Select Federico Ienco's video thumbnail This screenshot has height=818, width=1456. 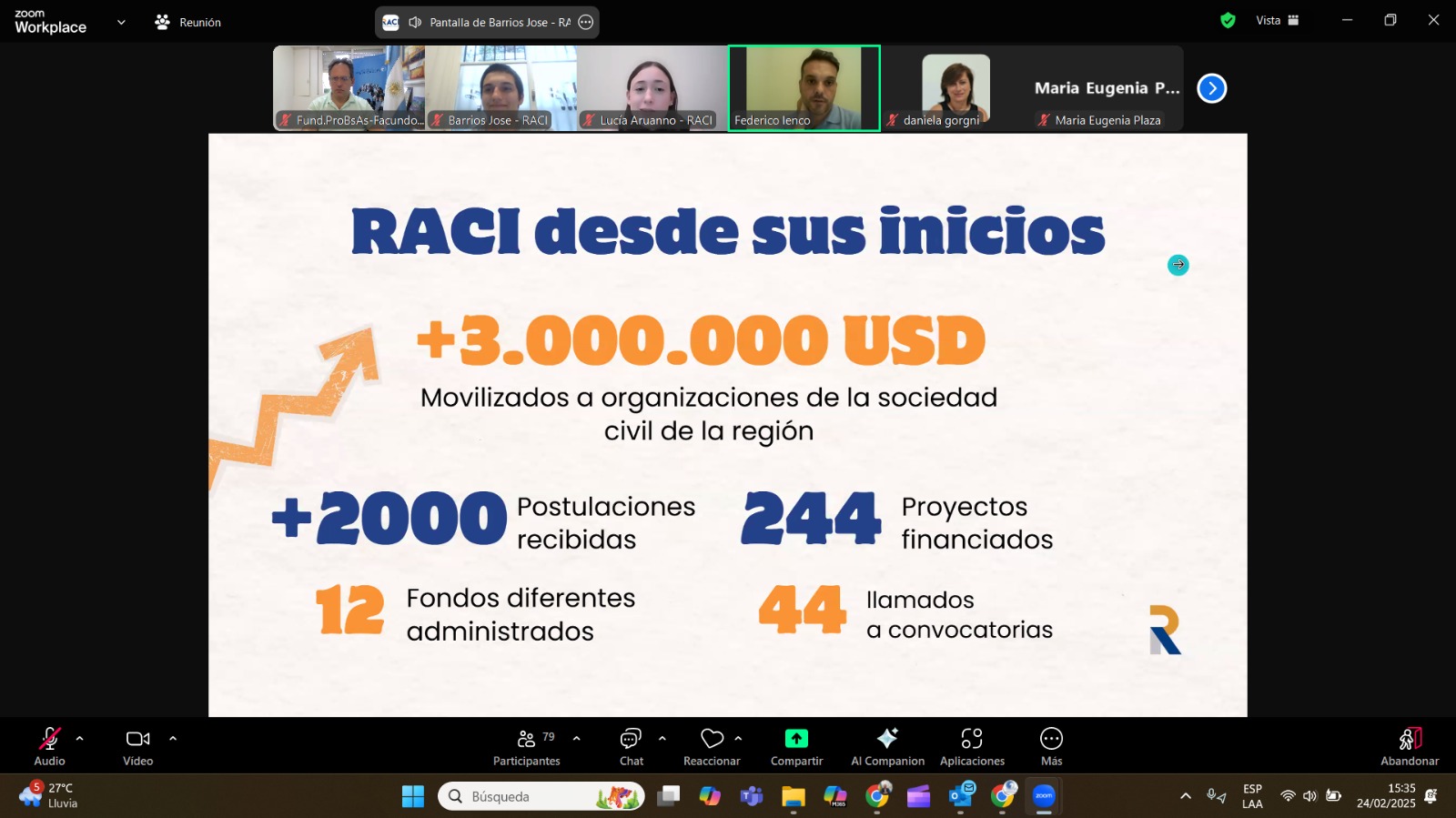click(x=804, y=88)
